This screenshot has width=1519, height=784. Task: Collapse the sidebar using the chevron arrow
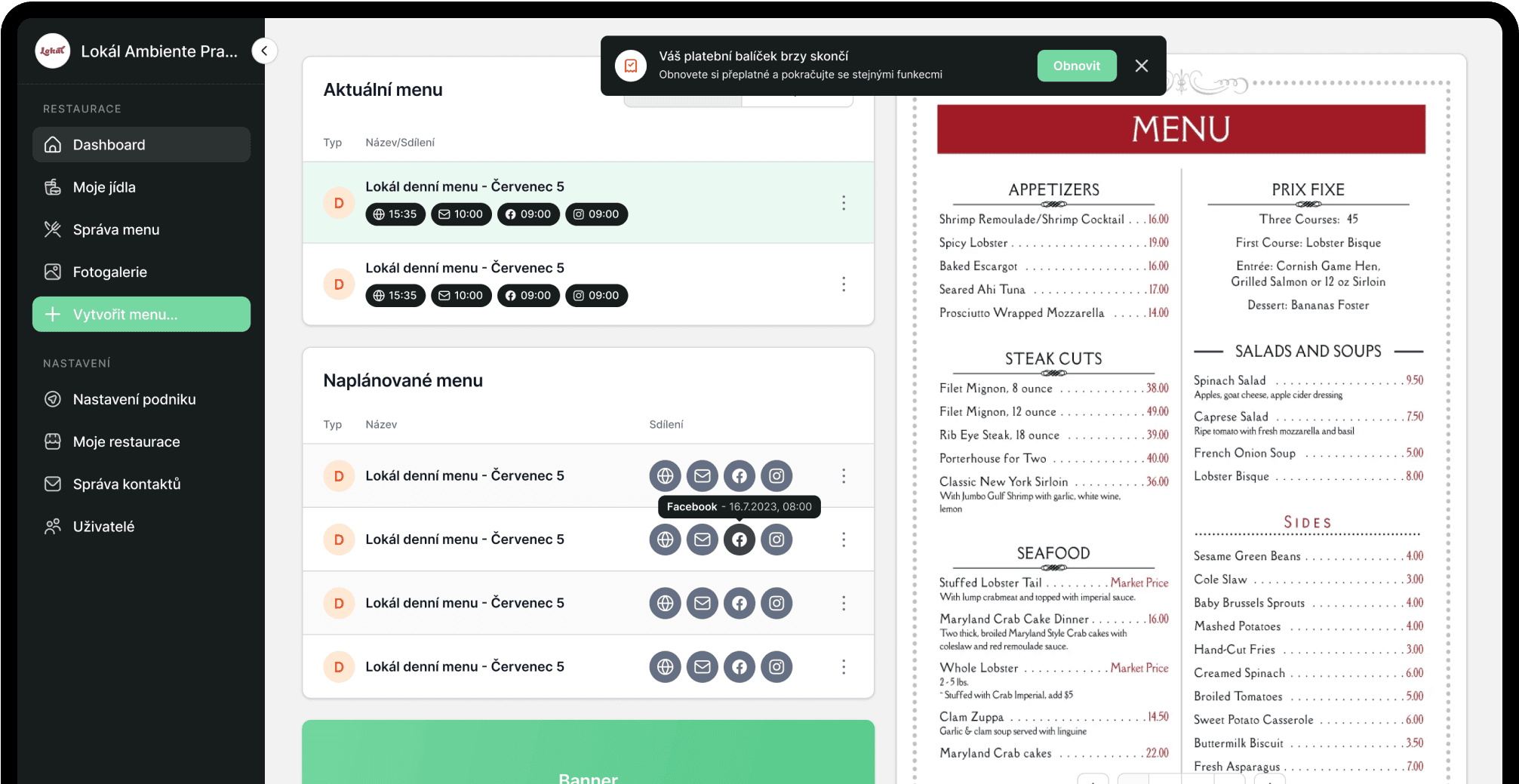[x=264, y=51]
